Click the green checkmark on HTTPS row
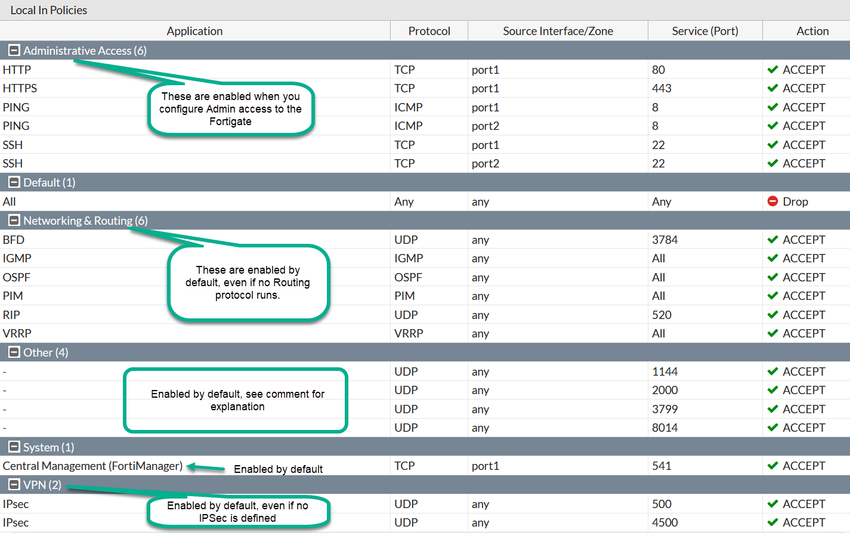850x533 pixels. [772, 88]
